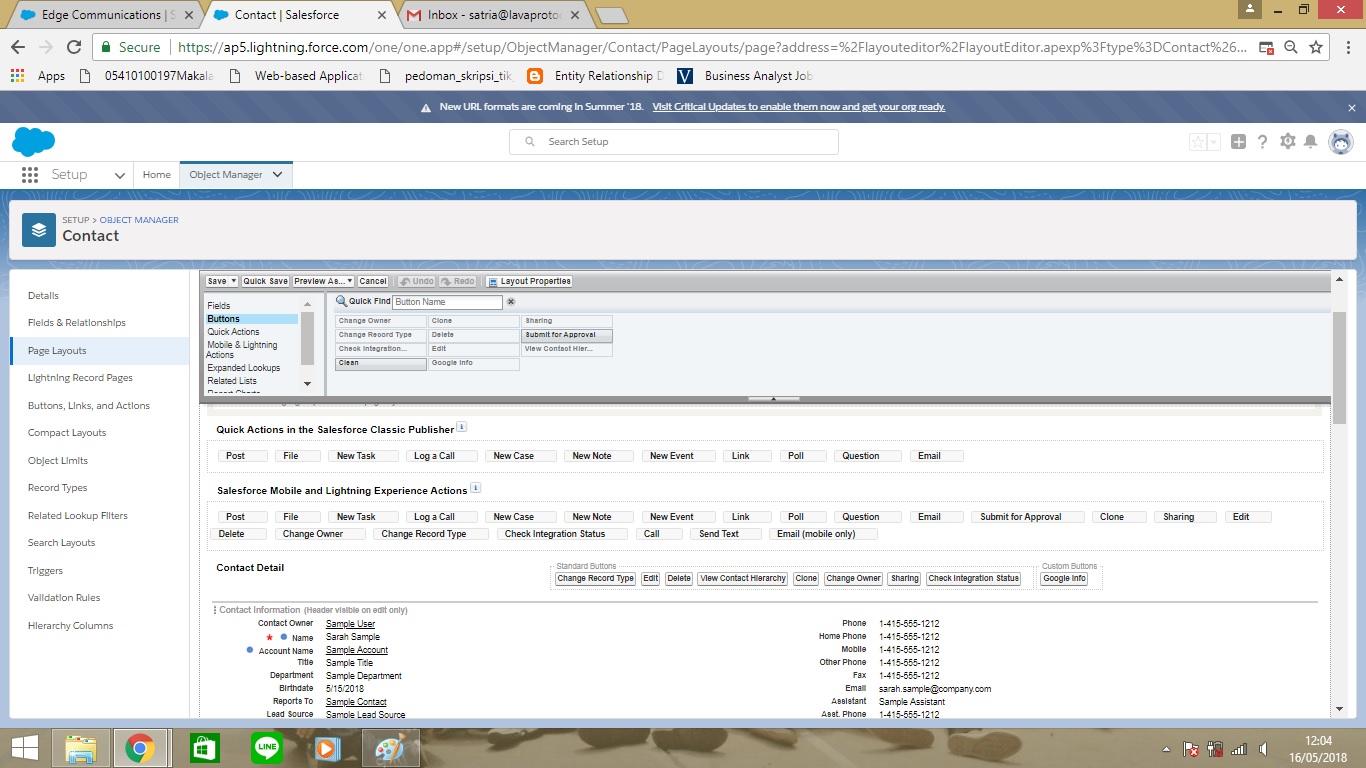Image resolution: width=1366 pixels, height=768 pixels.
Task: Expand the Object Manager tab chevron
Action: [x=277, y=174]
